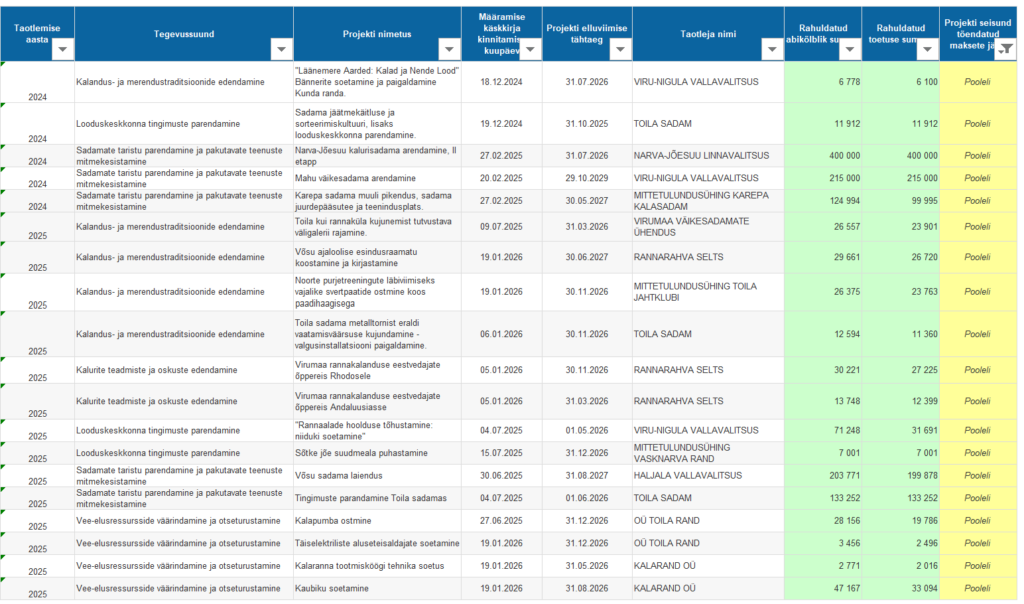
Task: Click the HALJALA VALLAVALITSUS applicant cell
Action: [688, 475]
